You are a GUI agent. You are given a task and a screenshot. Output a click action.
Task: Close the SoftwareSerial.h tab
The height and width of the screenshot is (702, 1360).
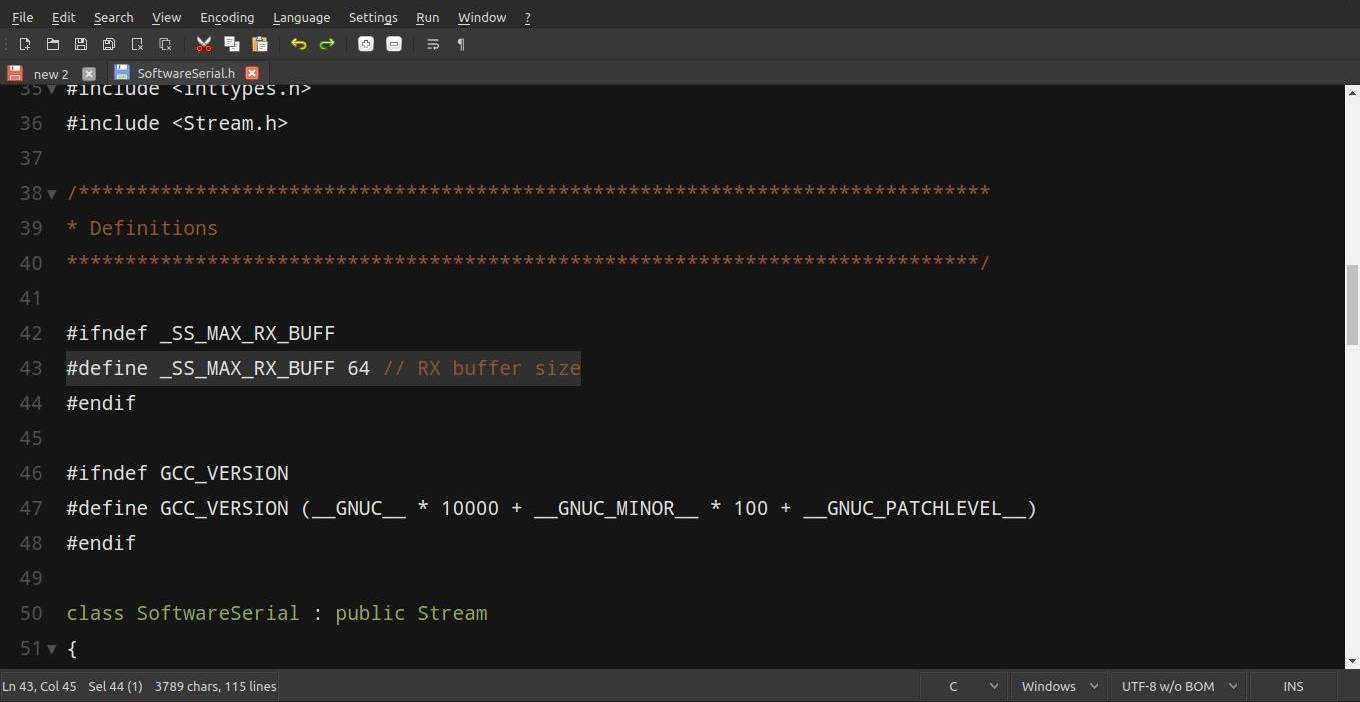252,73
